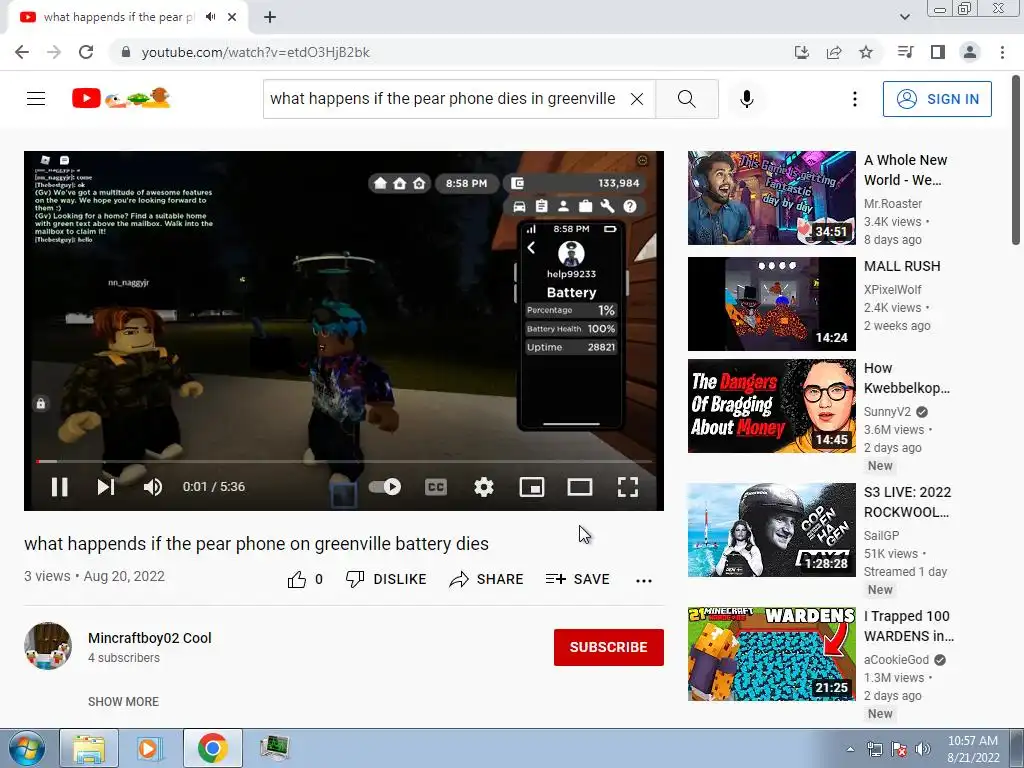
Task: Open the taskbar clock and date
Action: coord(973,749)
